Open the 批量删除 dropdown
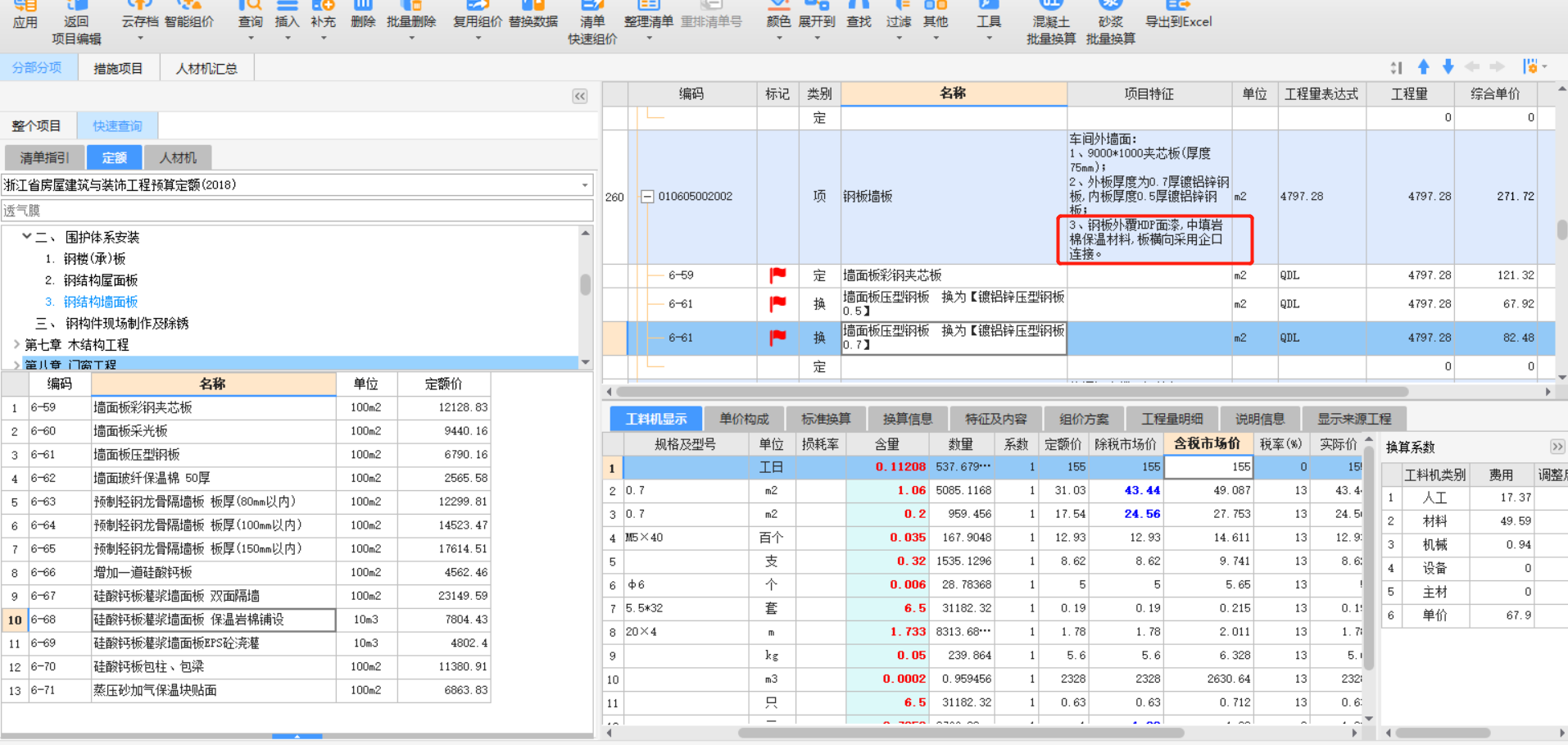 click(411, 38)
